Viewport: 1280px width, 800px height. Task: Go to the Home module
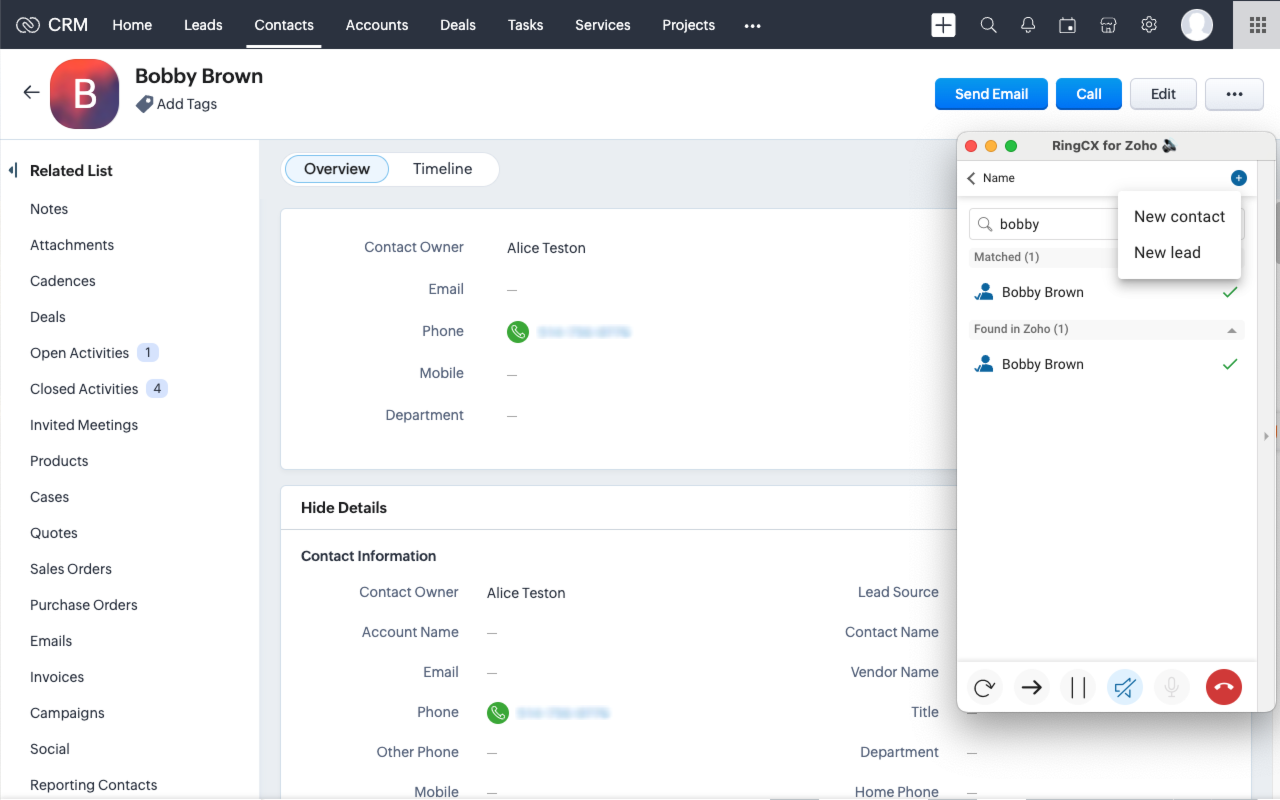pos(132,25)
